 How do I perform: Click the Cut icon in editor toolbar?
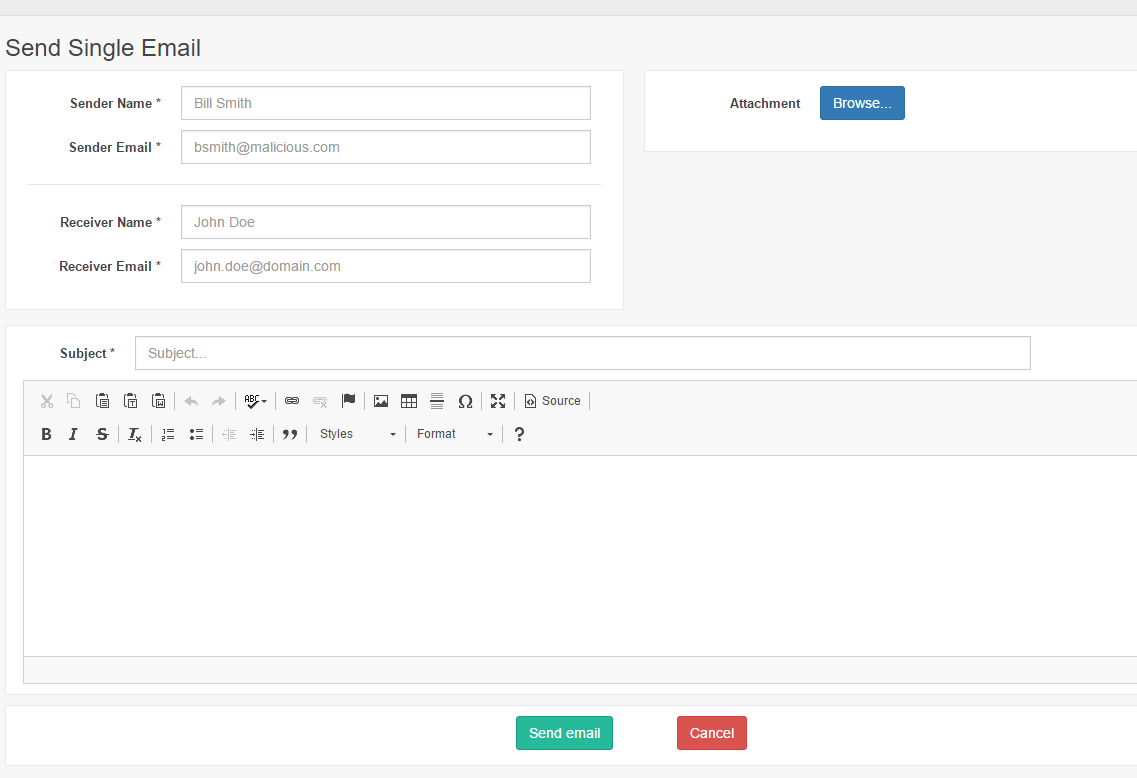(x=47, y=401)
